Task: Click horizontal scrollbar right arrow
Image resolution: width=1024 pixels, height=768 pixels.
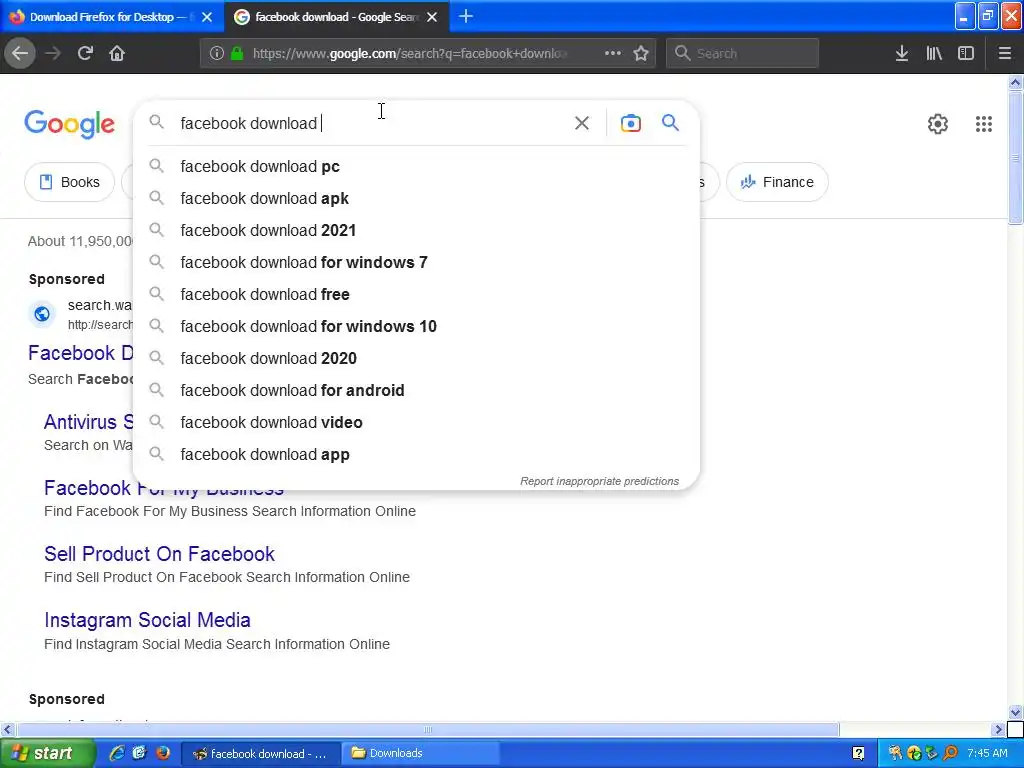Action: pyautogui.click(x=998, y=729)
